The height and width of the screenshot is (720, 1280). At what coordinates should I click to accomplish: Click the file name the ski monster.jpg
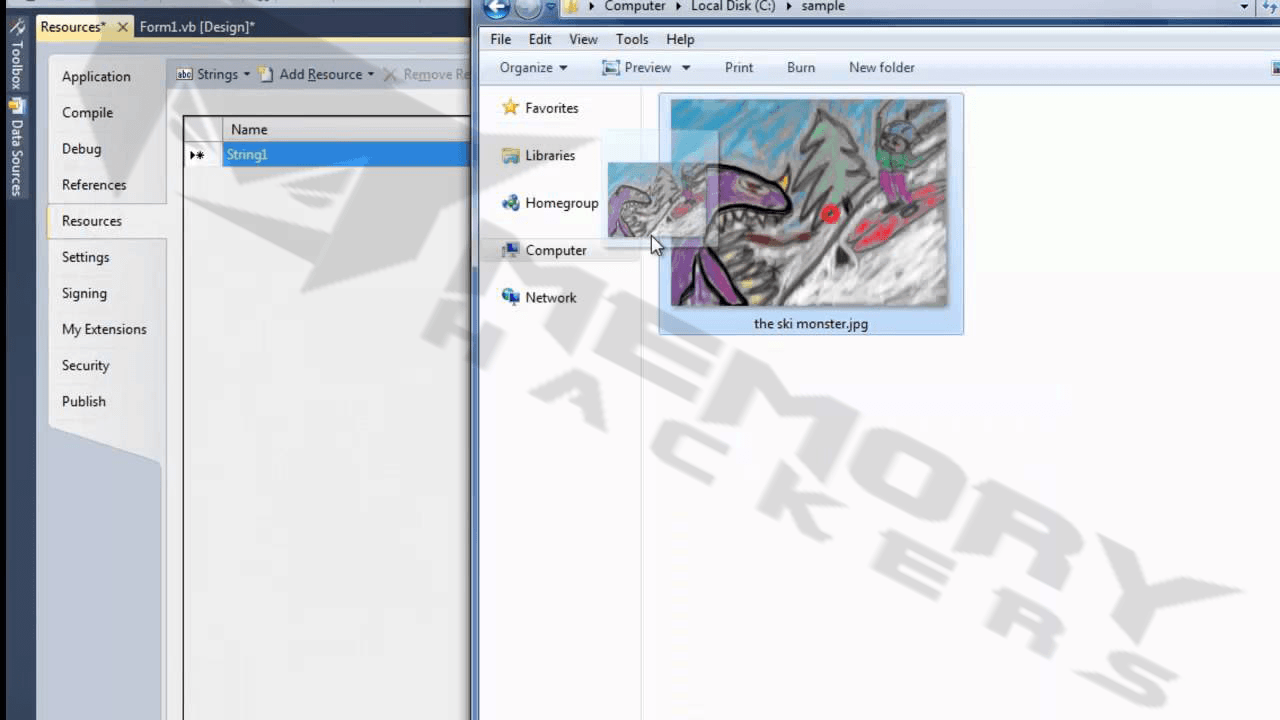(811, 324)
